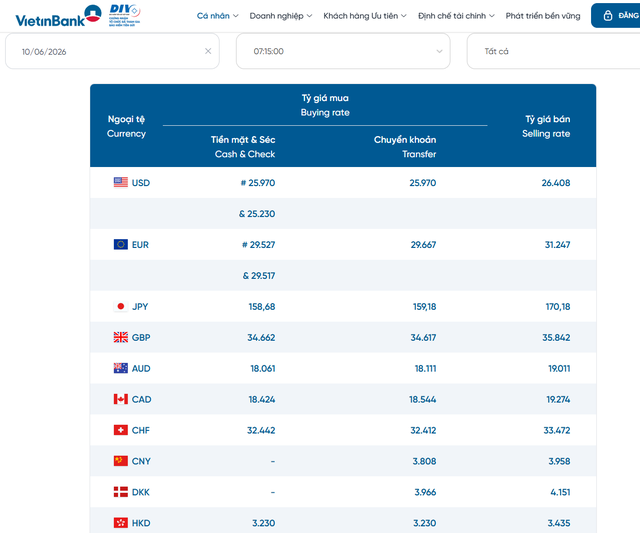640x533 pixels.
Task: Click EUR selling rate 31.247
Action: (558, 245)
